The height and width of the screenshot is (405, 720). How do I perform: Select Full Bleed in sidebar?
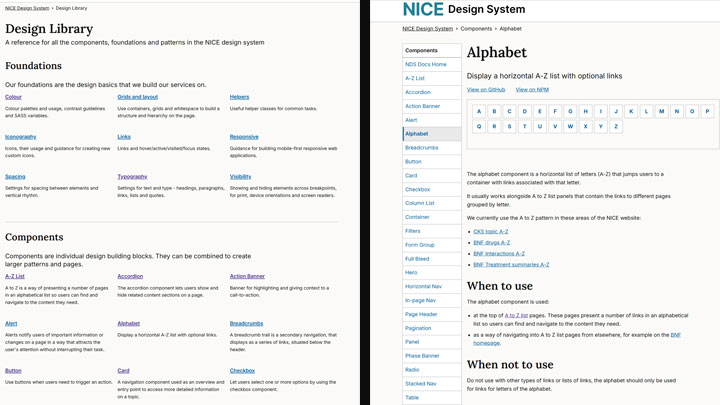click(432, 259)
